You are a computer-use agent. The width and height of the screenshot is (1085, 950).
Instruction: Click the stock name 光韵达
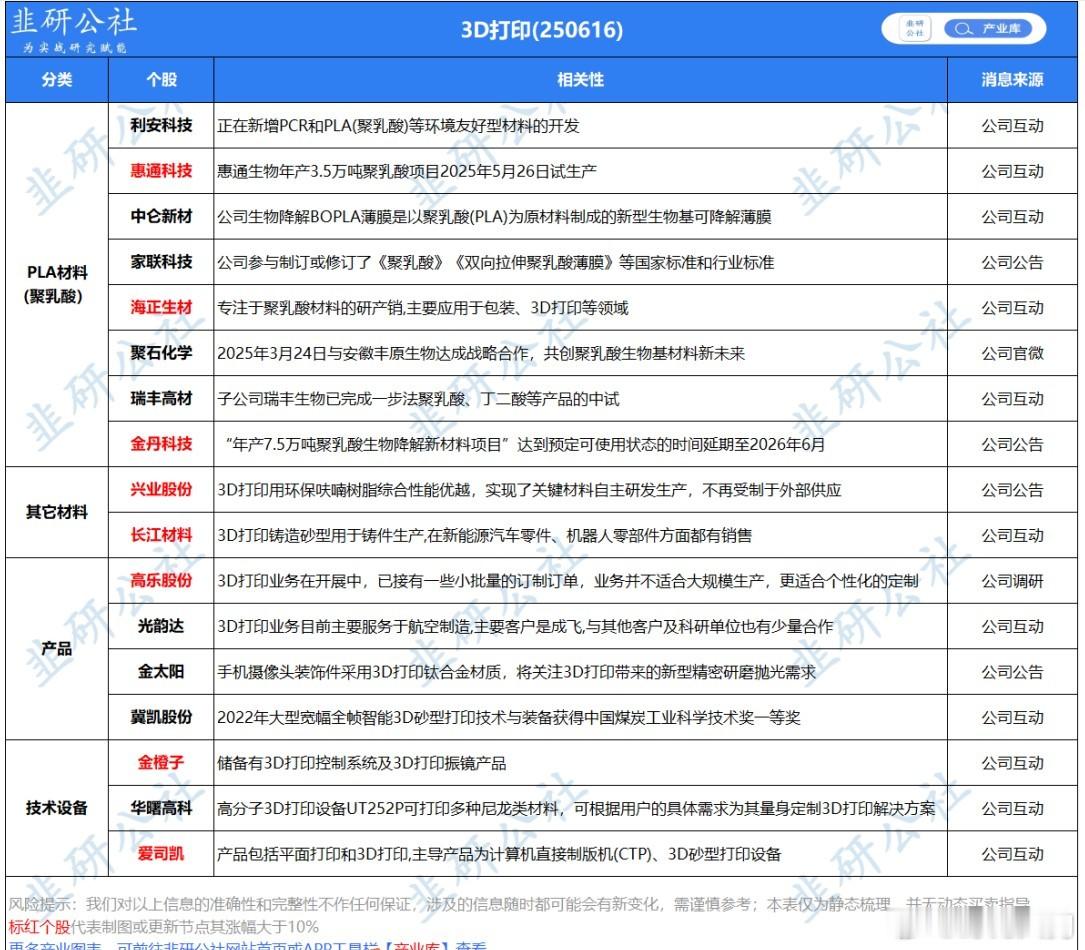[161, 626]
